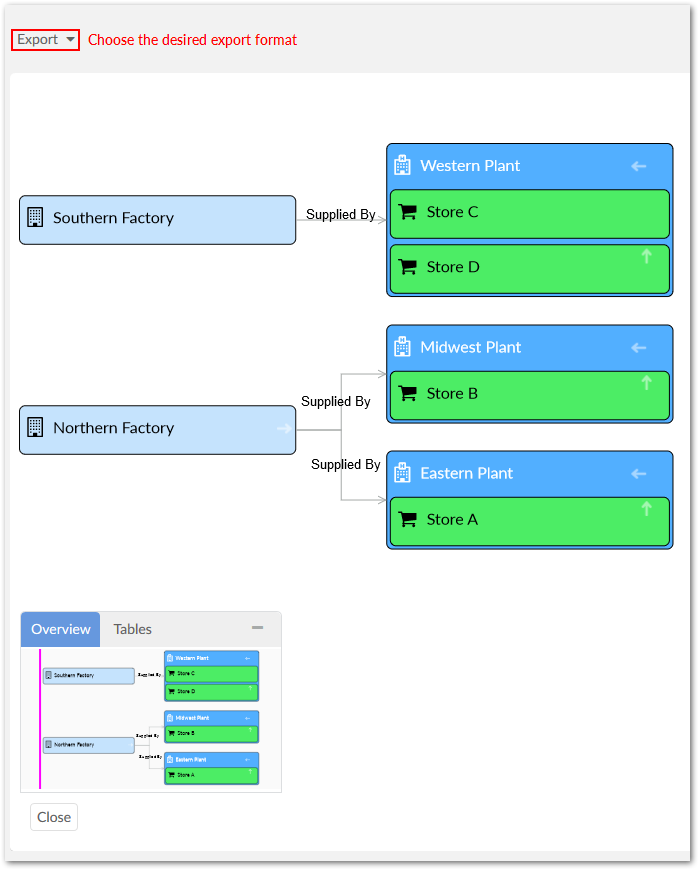Click the overview diagram thumbnail
The image size is (699, 870).
click(150, 718)
